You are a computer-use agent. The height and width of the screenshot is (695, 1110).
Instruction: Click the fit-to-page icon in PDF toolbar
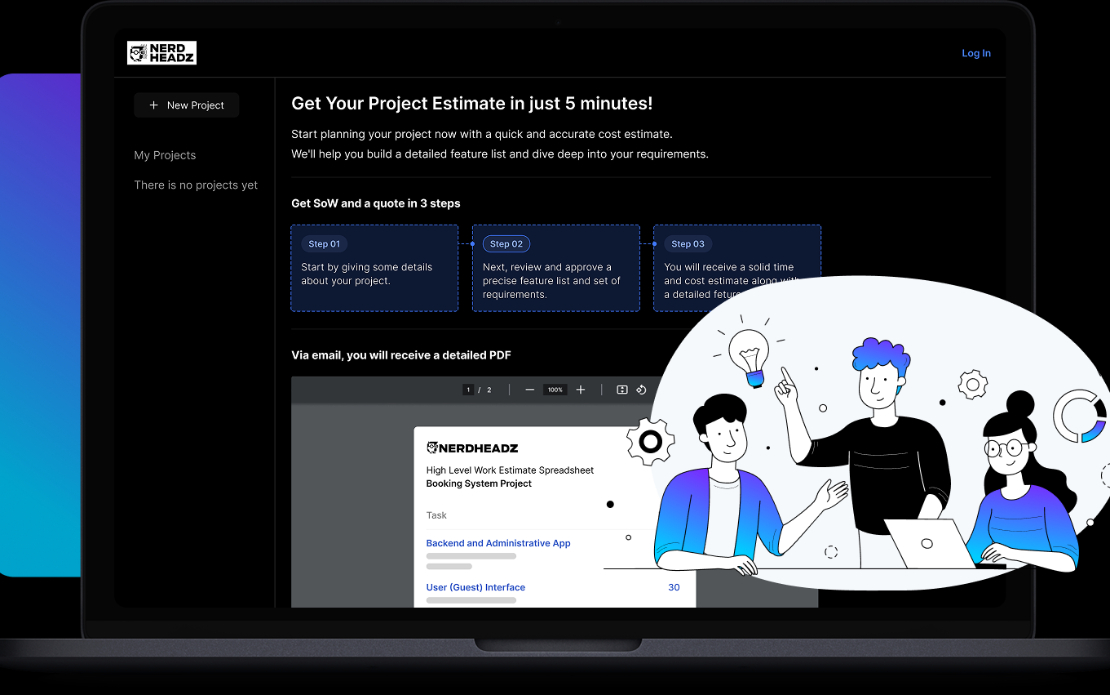point(622,390)
